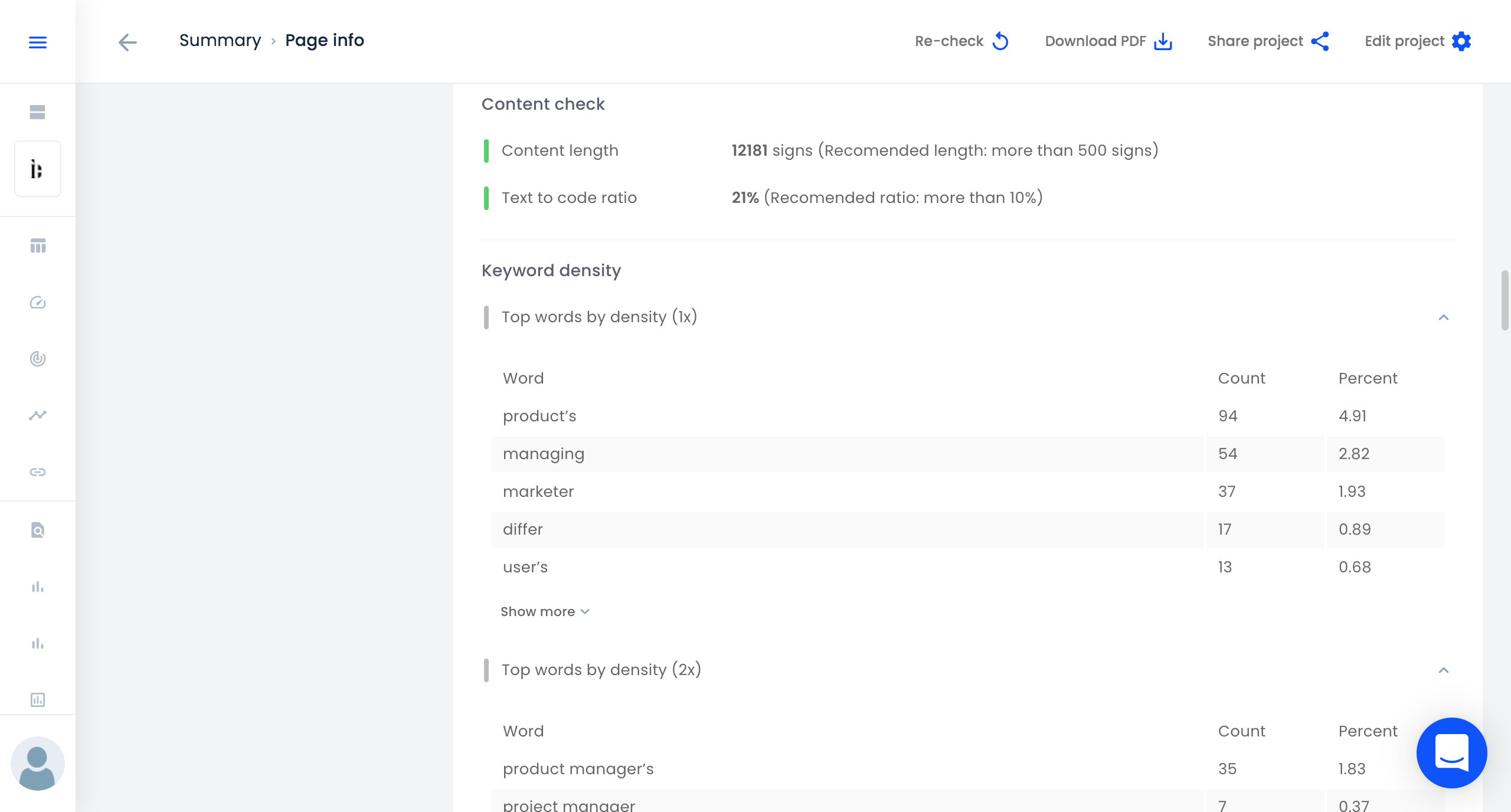The height and width of the screenshot is (812, 1511).
Task: Open the speedometer sidebar icon
Action: pos(38,302)
